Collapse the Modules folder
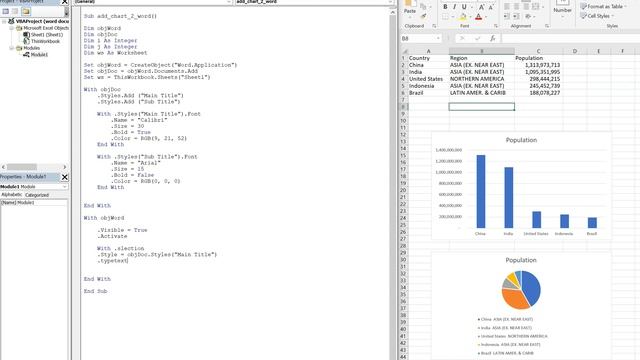The width and height of the screenshot is (640, 360). tap(11, 48)
